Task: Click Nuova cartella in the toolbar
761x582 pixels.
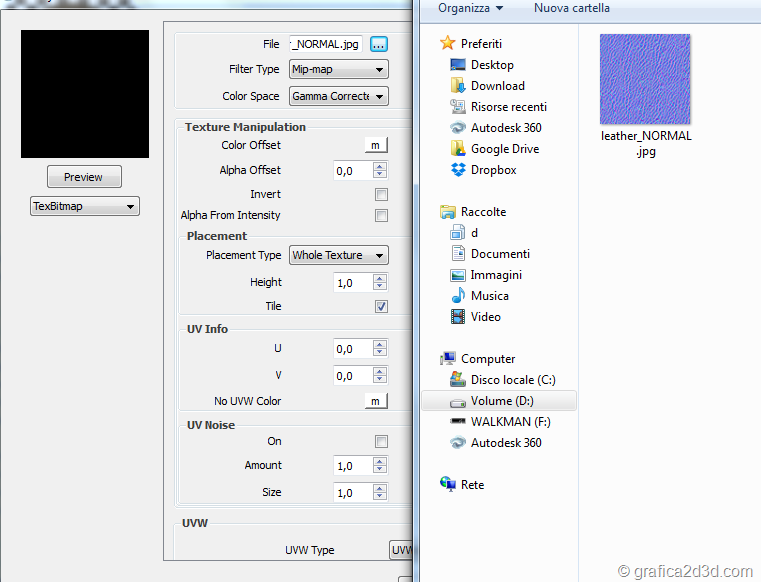Action: click(571, 8)
